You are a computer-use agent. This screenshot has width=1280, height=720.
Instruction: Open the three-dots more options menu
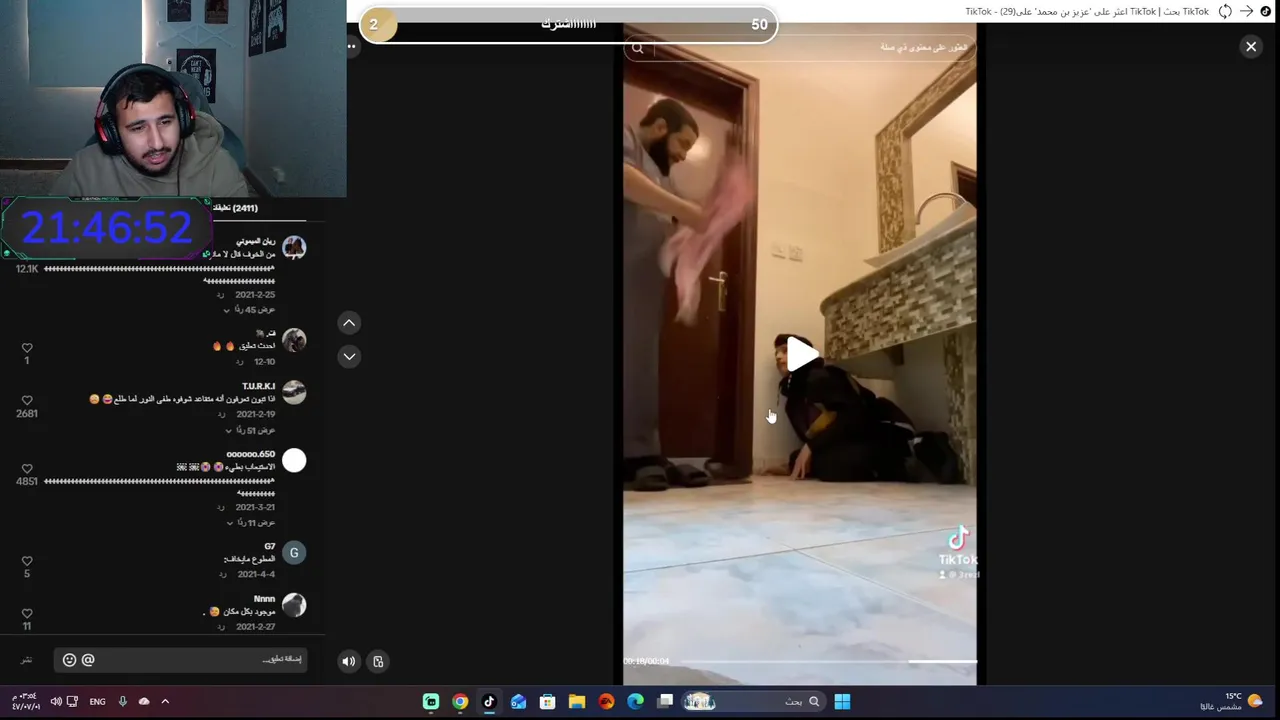click(x=351, y=46)
